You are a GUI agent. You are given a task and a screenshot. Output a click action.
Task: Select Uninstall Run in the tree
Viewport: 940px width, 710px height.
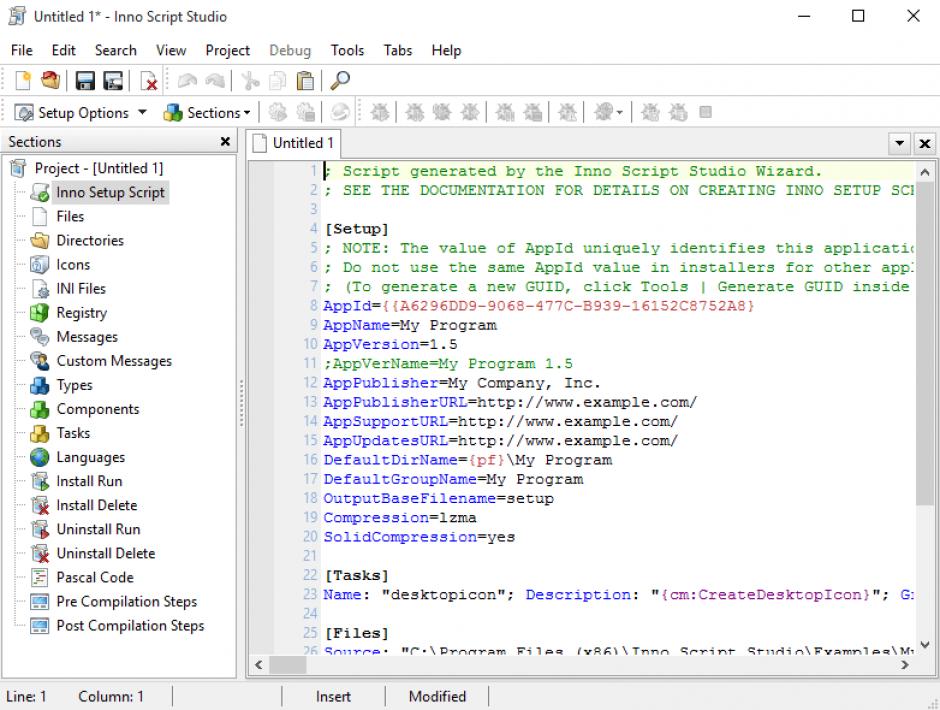pos(98,529)
